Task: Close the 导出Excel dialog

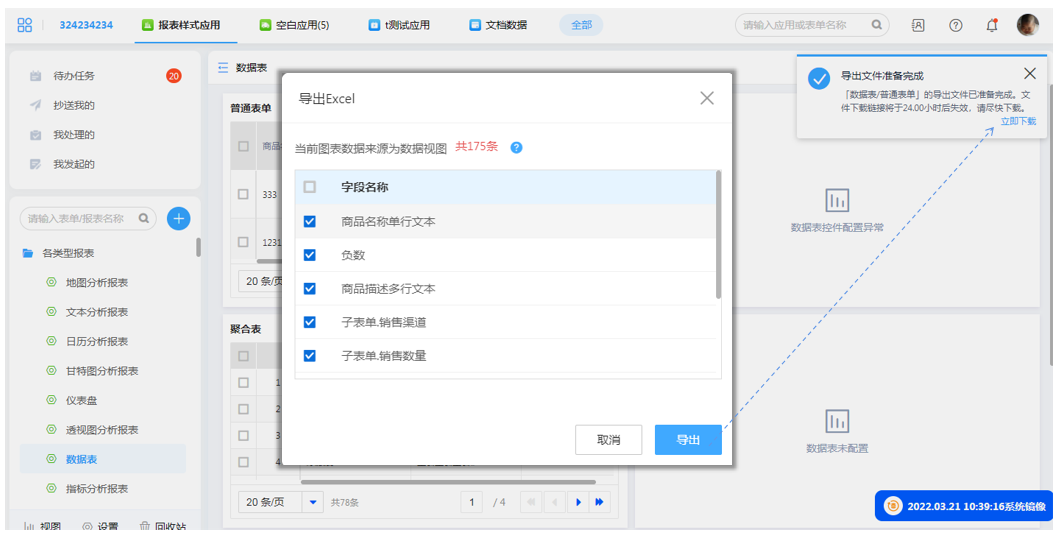Action: pos(707,98)
